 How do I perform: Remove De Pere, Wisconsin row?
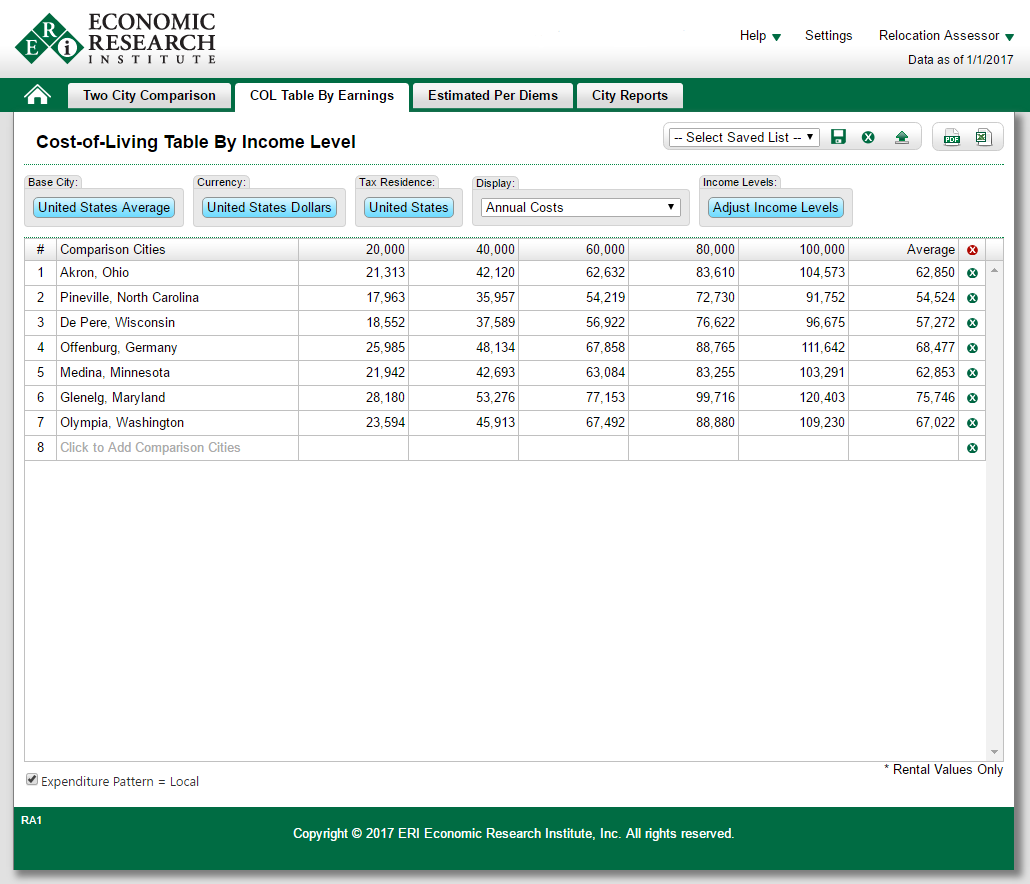click(972, 323)
